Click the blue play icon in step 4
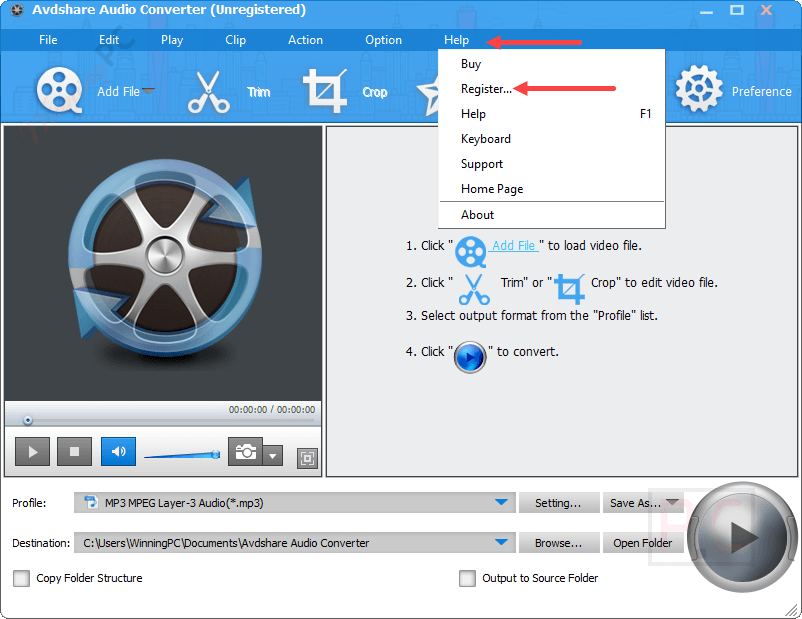The width and height of the screenshot is (802, 619). [470, 357]
